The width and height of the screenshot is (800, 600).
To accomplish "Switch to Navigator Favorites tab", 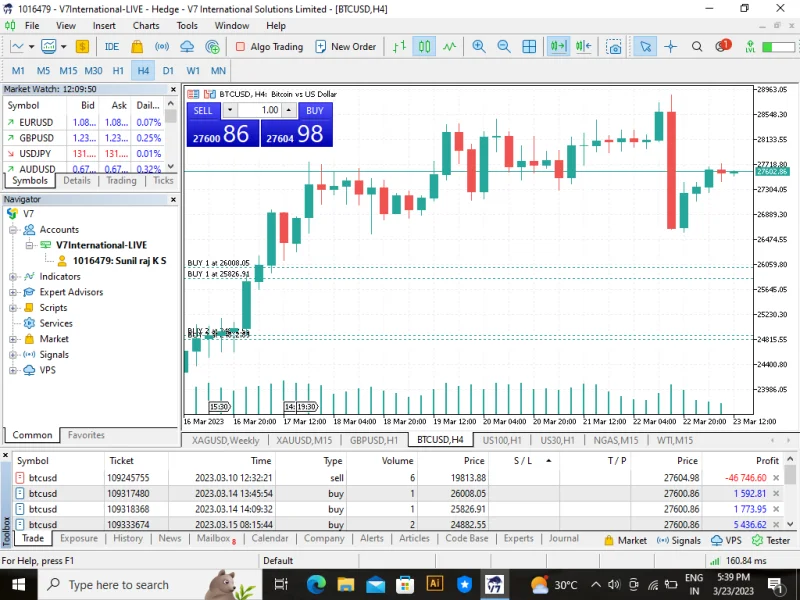I will [x=86, y=435].
